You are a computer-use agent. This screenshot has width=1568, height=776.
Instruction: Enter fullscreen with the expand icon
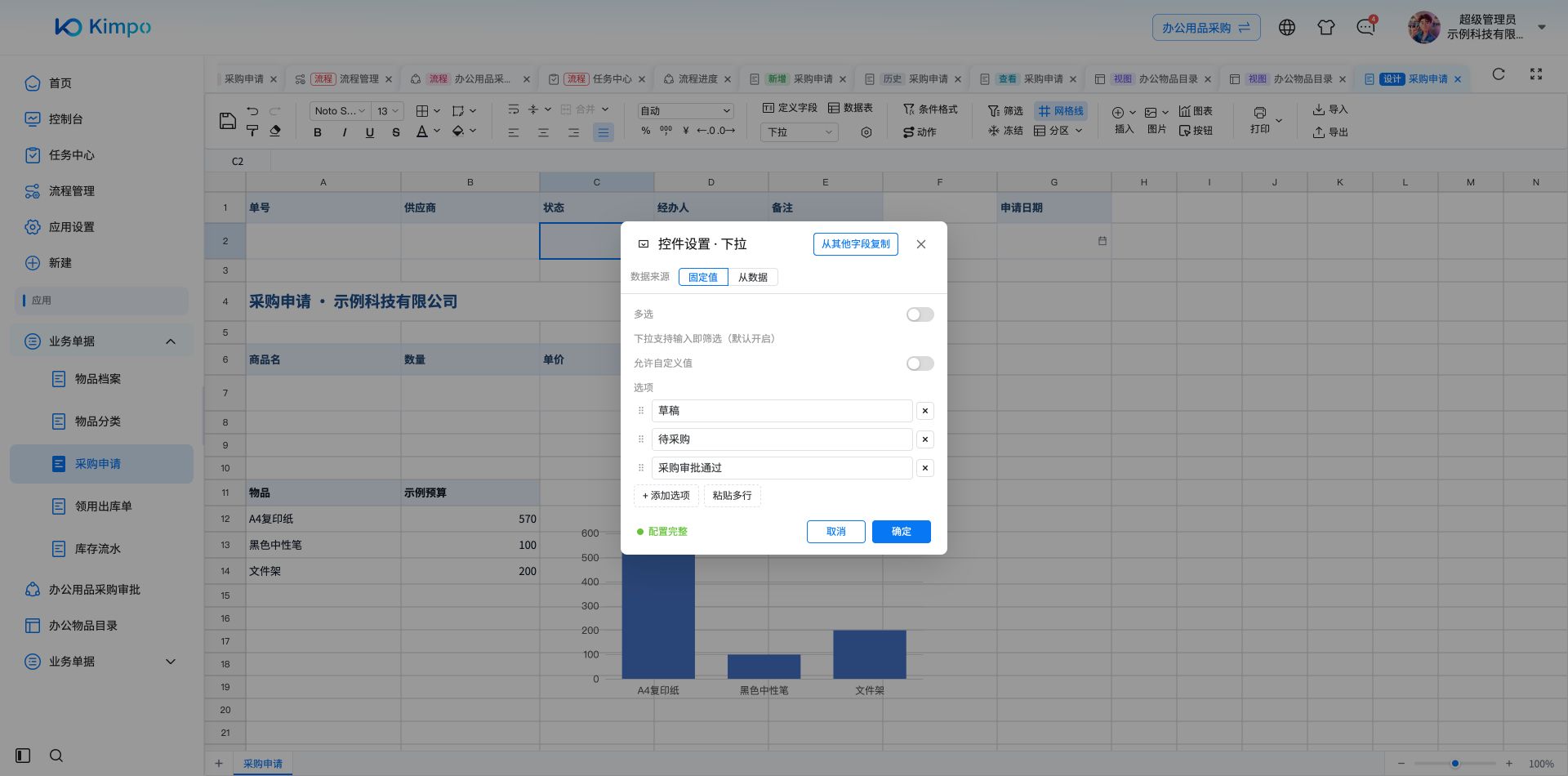1536,74
